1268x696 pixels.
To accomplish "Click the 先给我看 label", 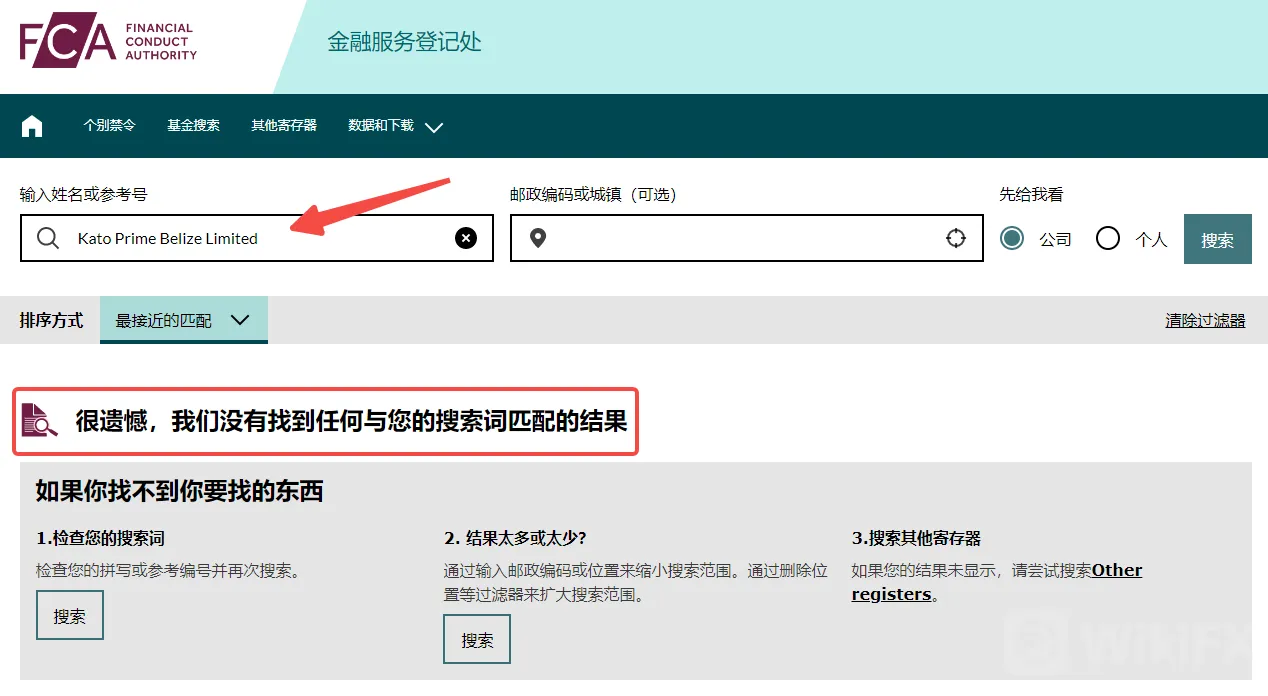I will [1031, 194].
